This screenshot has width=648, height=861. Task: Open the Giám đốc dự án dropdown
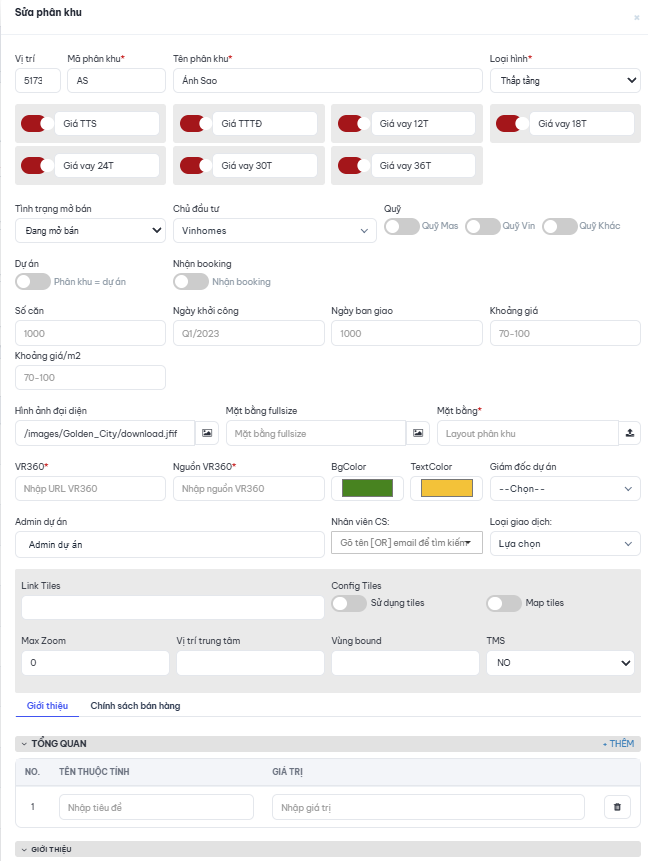point(565,489)
